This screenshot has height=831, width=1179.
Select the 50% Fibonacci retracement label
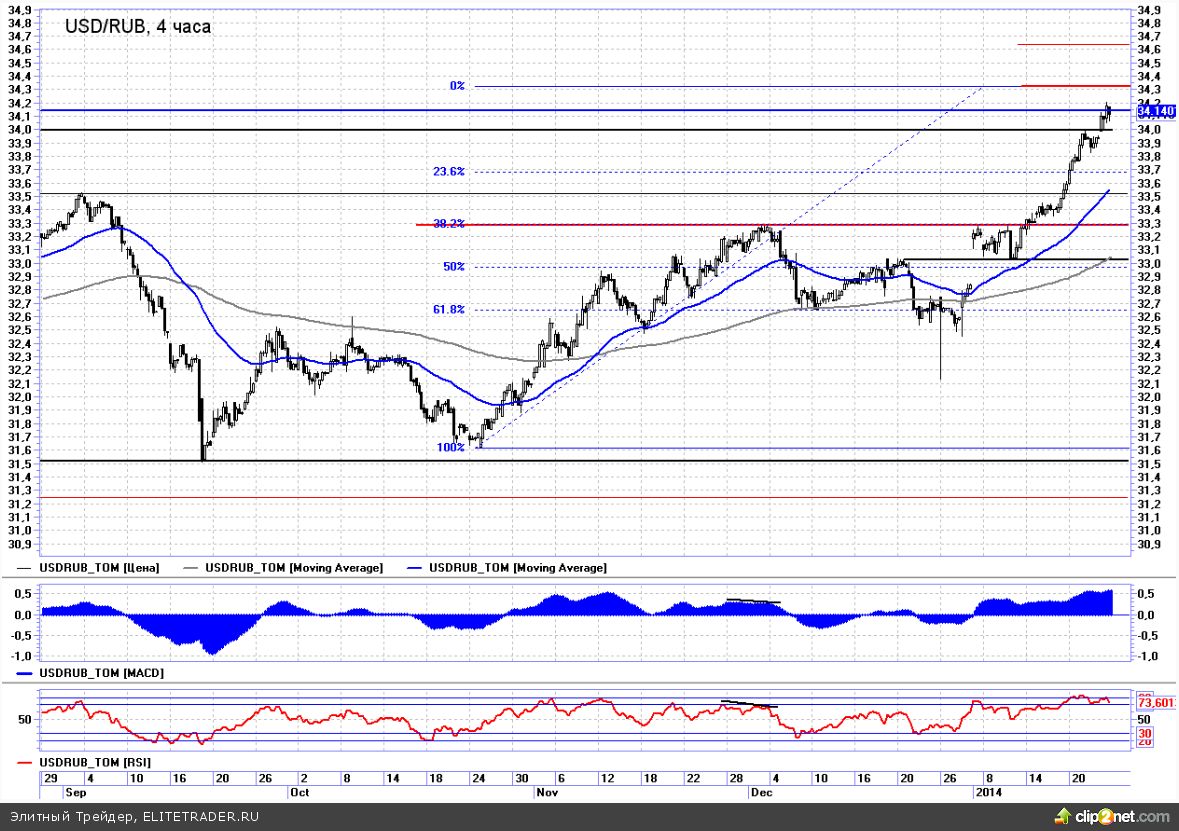[454, 267]
